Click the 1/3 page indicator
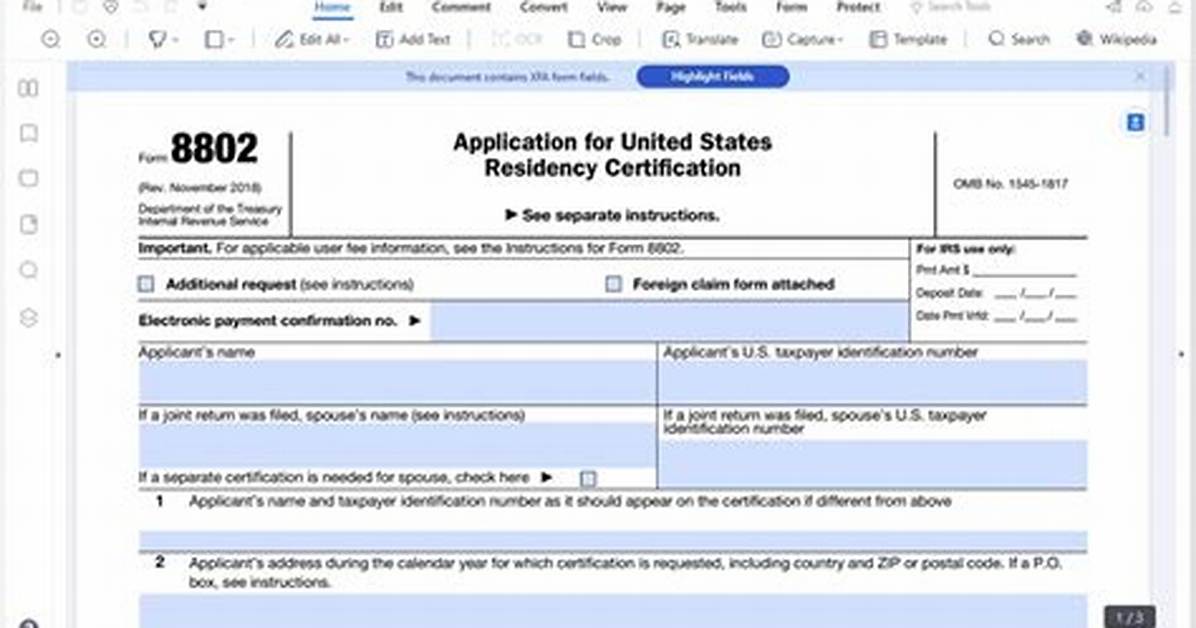The image size is (1196, 628). (x=1130, y=617)
